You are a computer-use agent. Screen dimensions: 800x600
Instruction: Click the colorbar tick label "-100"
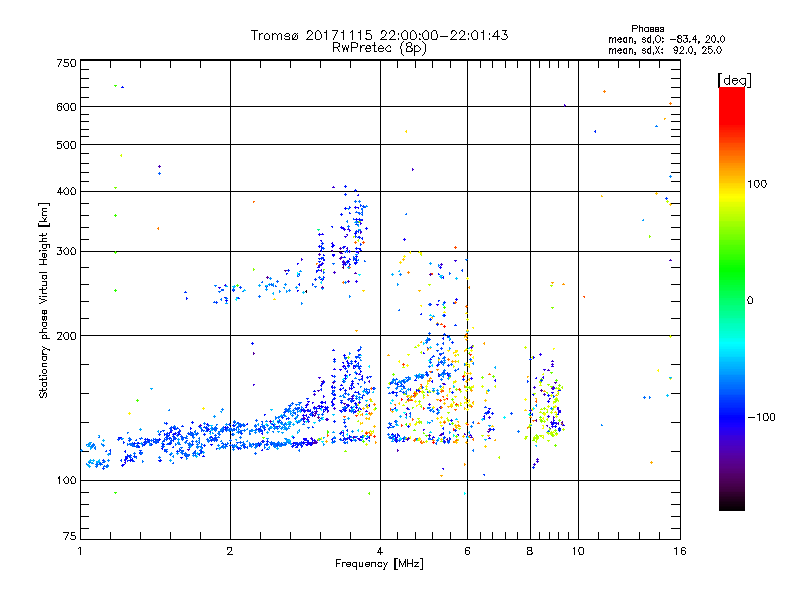pos(761,417)
